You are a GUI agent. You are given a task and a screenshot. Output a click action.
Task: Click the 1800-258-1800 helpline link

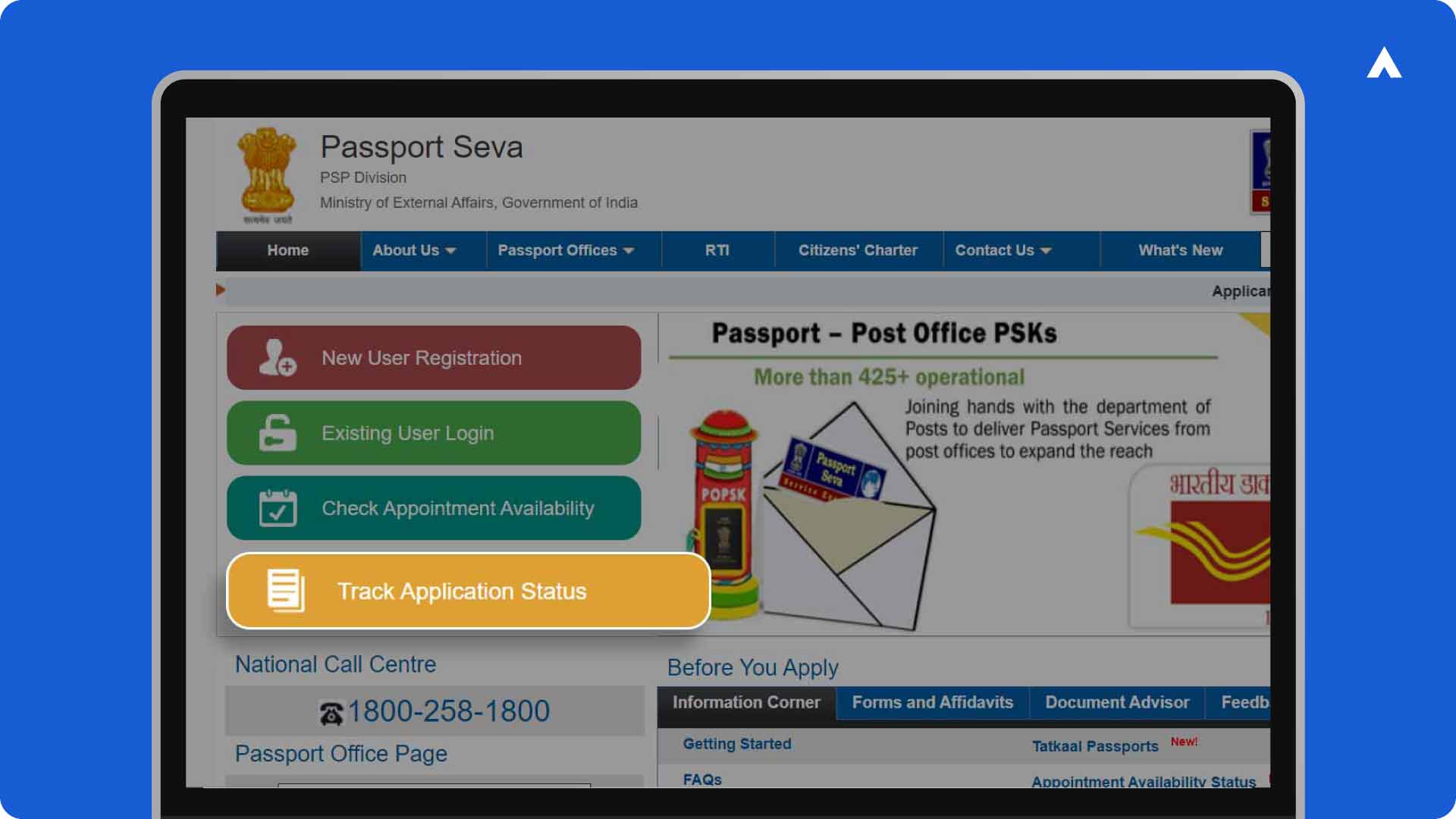point(437,711)
